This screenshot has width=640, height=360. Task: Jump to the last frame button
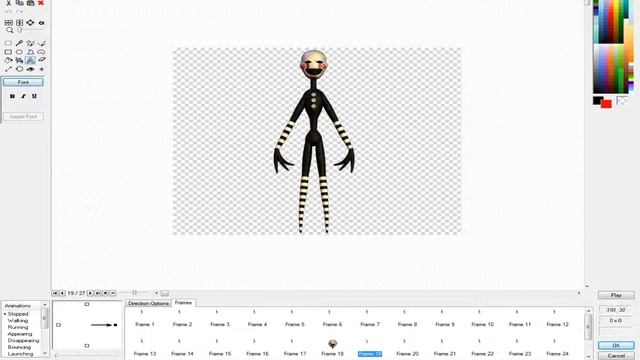[98, 293]
